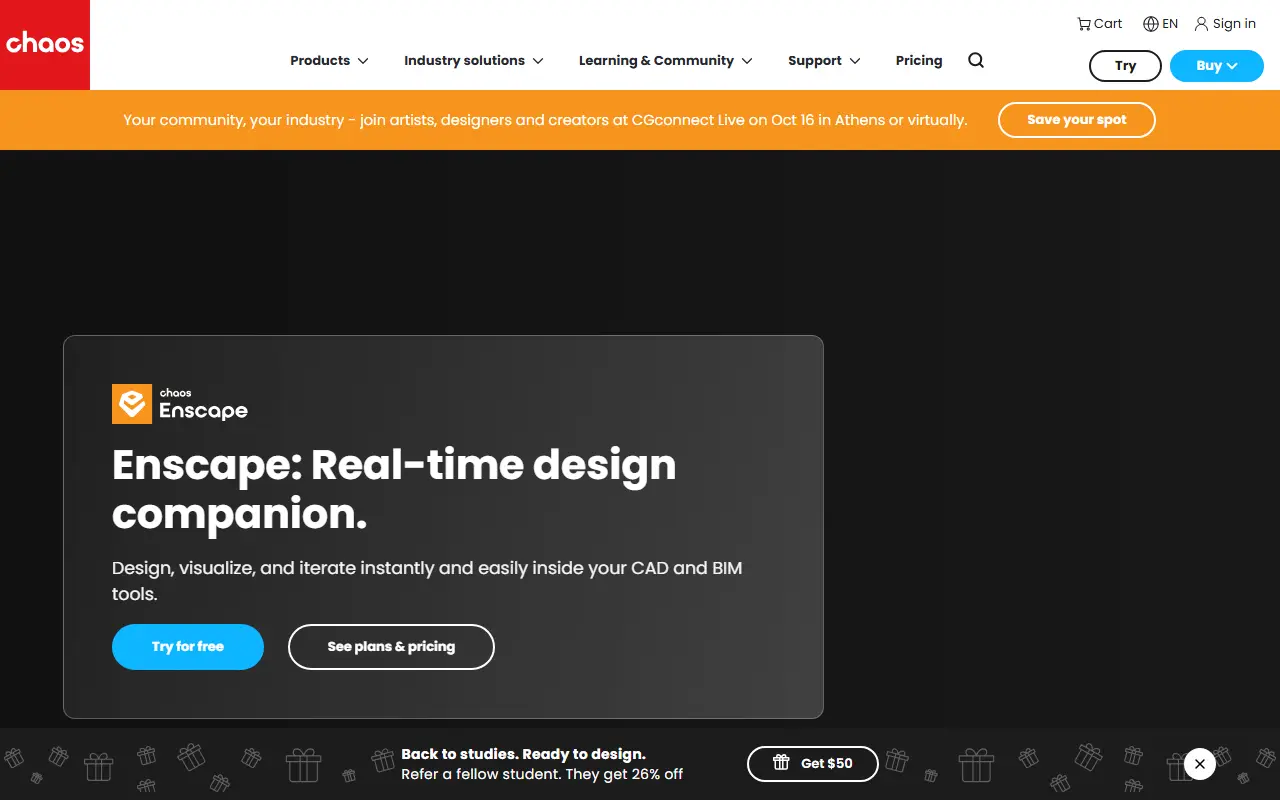The image size is (1280, 800).
Task: Select the EN language option
Action: (x=1170, y=23)
